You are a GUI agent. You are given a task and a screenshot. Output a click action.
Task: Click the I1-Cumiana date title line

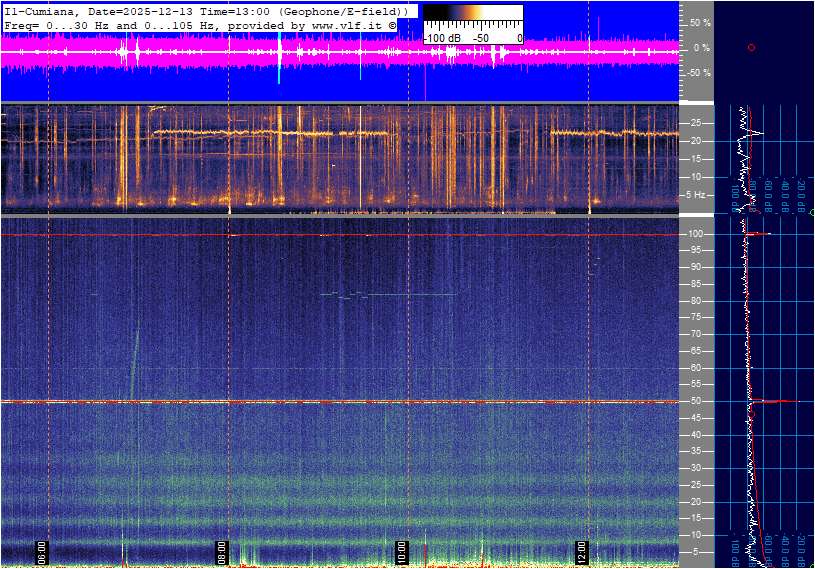[x=205, y=10]
